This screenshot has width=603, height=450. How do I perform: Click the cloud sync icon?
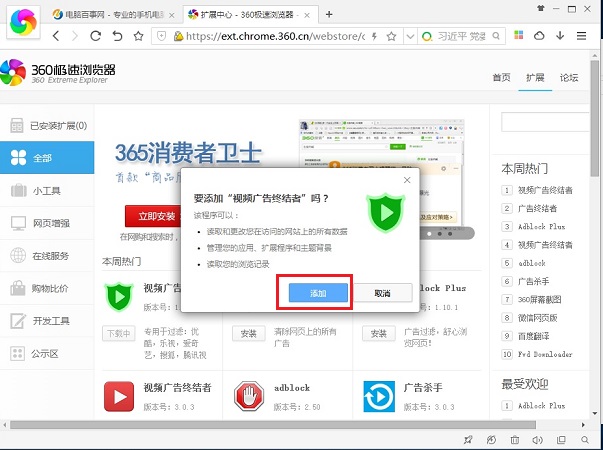(539, 36)
